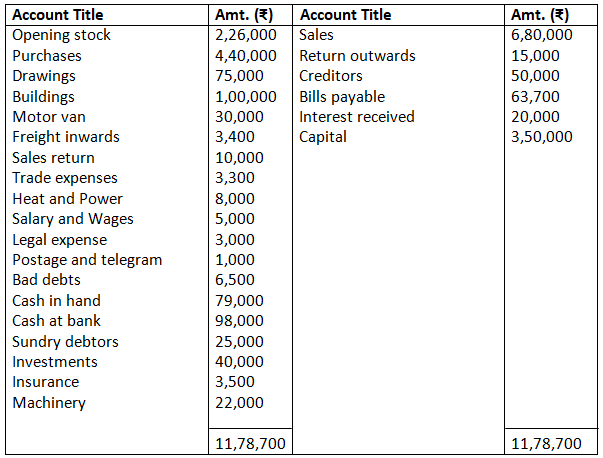Click the Cash at bank amount 98,000

pos(240,321)
